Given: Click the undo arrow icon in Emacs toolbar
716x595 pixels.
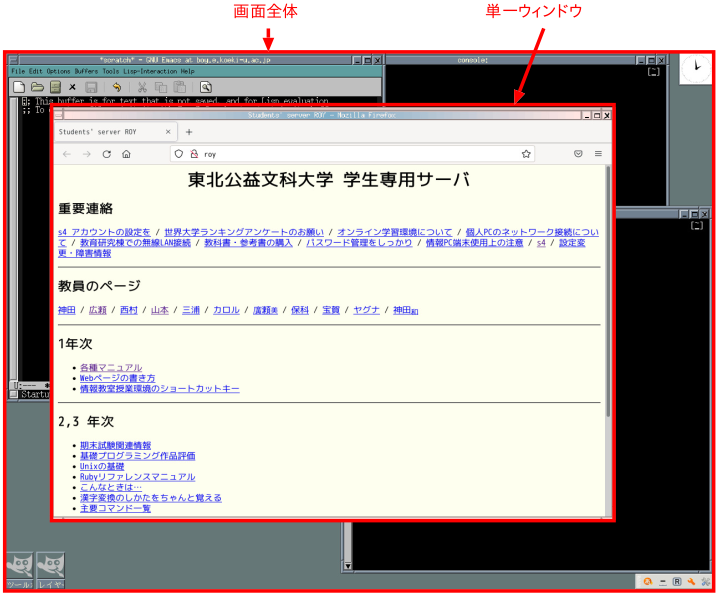Looking at the screenshot, I should coord(117,87).
